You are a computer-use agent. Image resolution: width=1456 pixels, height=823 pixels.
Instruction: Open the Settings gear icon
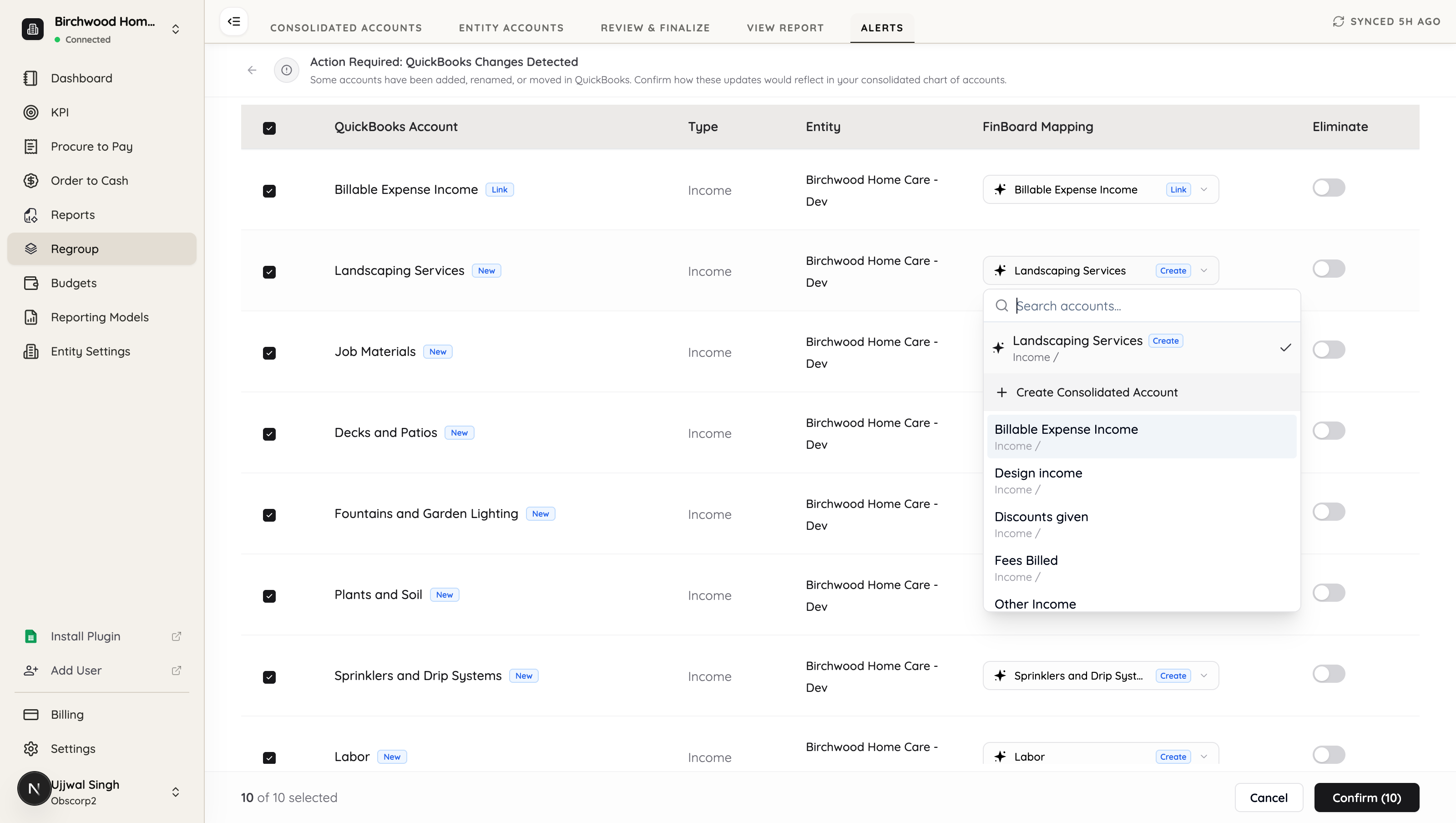pos(30,748)
